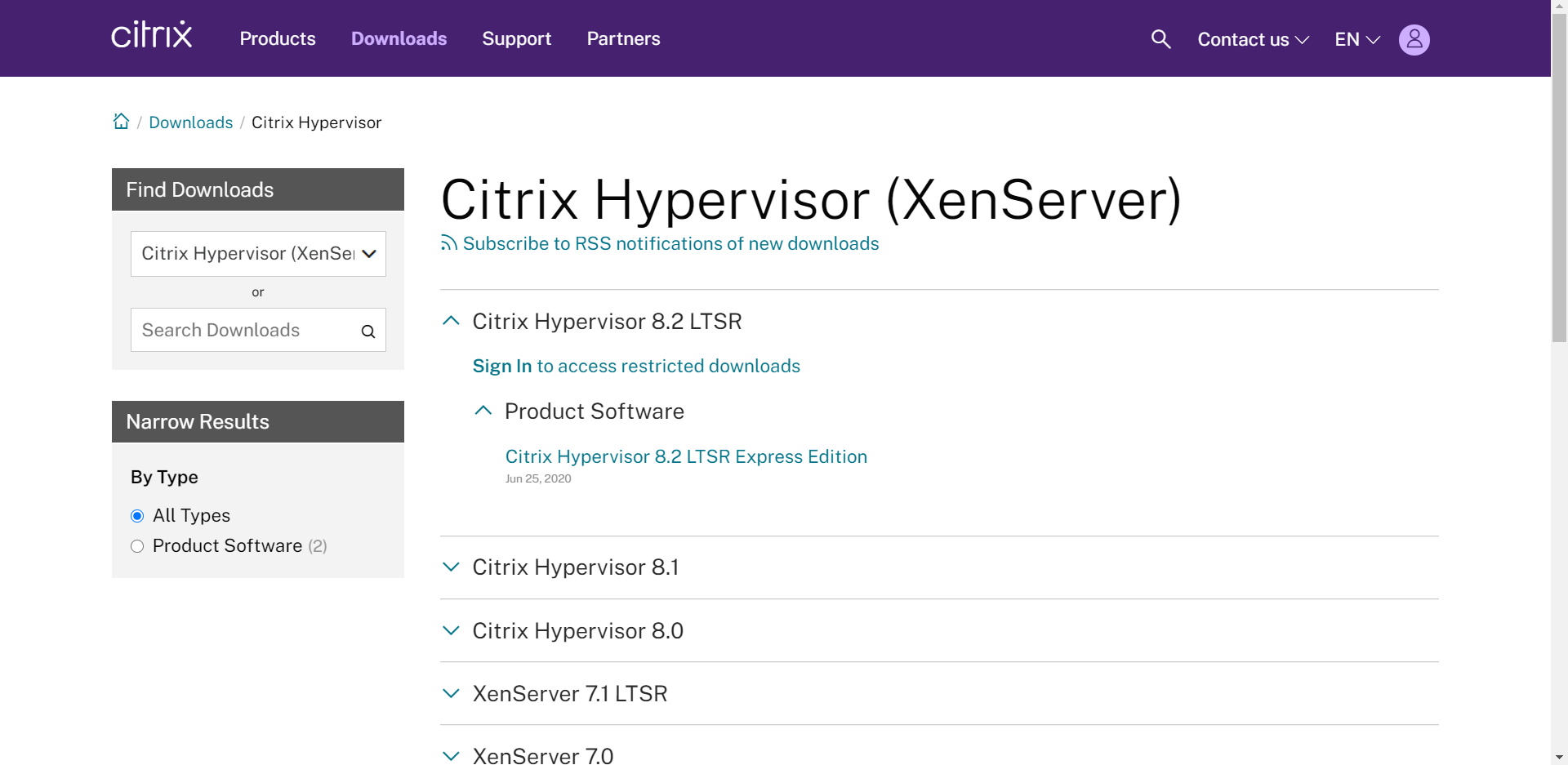
Task: Click the Sign In link
Action: coord(502,366)
